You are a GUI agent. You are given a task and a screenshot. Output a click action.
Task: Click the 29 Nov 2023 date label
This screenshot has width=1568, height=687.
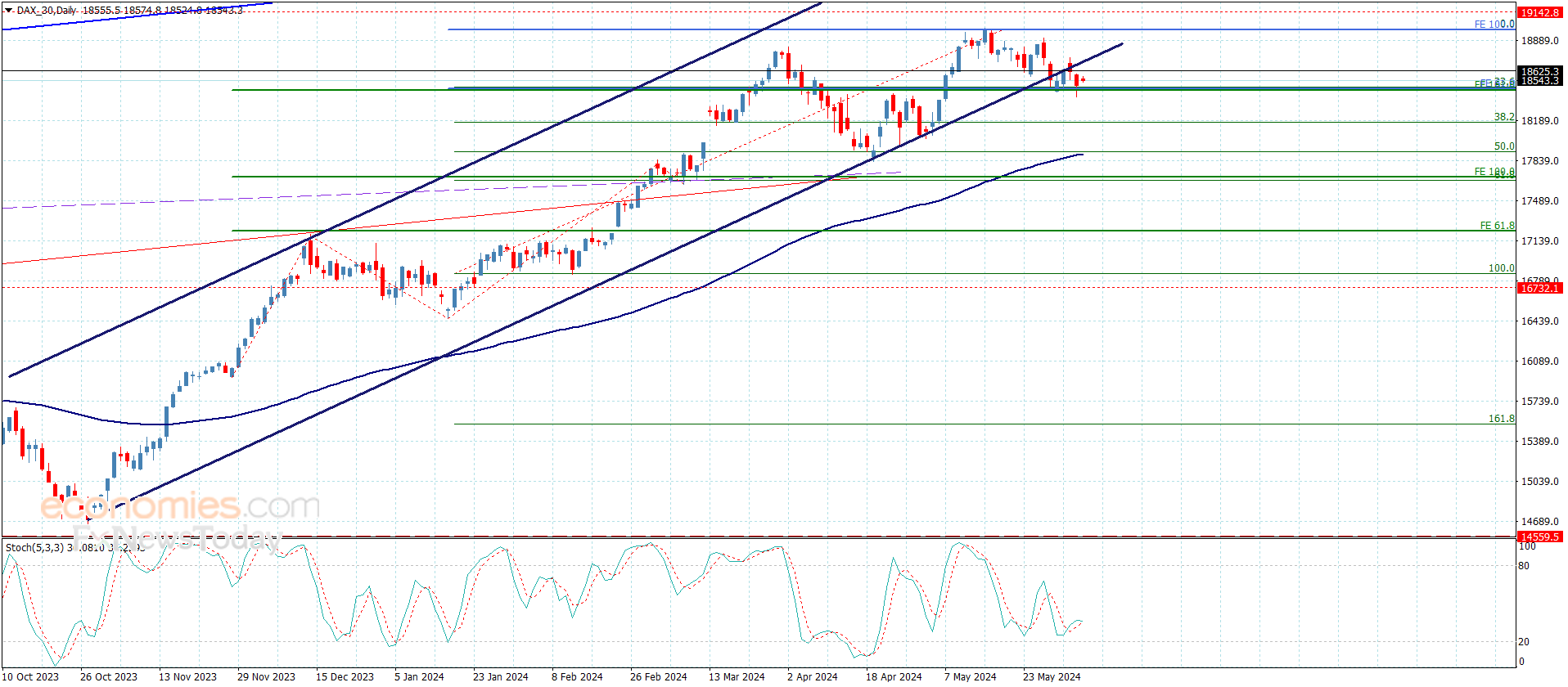click(266, 676)
